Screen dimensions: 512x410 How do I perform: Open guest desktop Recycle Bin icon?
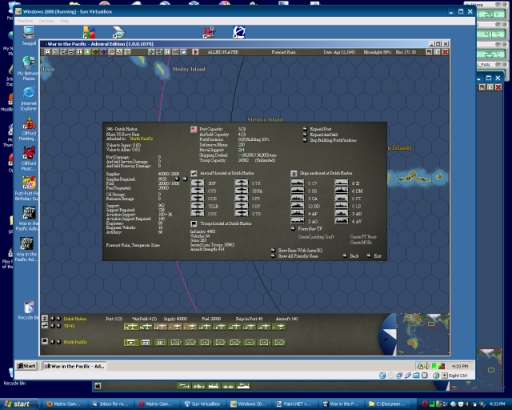point(29,310)
